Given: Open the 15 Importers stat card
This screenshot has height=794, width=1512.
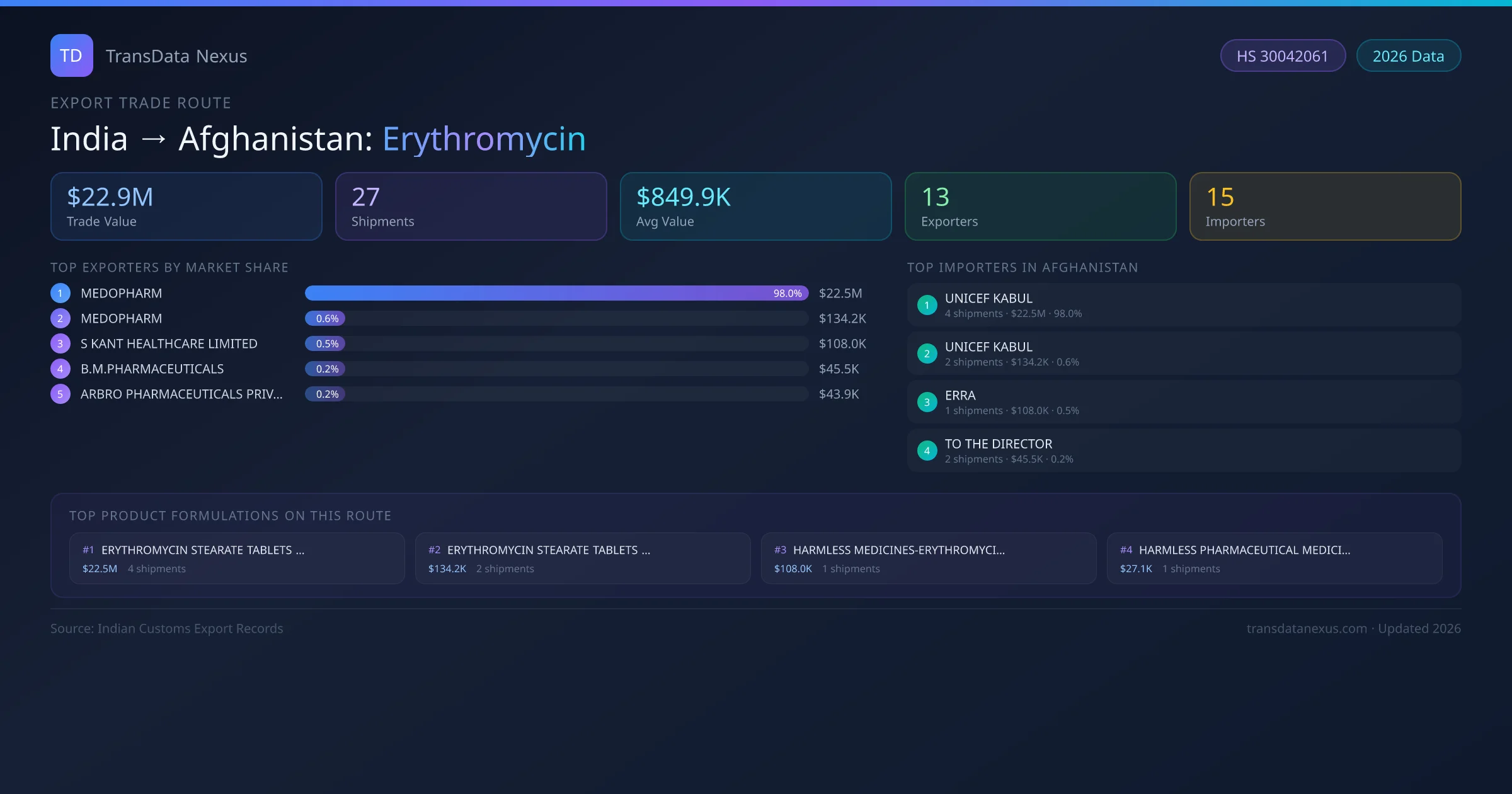Looking at the screenshot, I should click(1325, 206).
